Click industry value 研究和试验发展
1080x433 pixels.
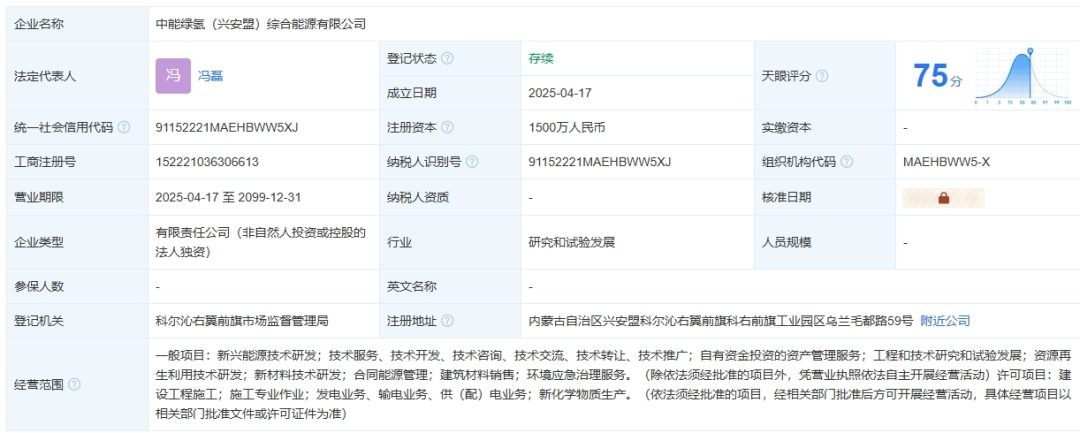(572, 242)
